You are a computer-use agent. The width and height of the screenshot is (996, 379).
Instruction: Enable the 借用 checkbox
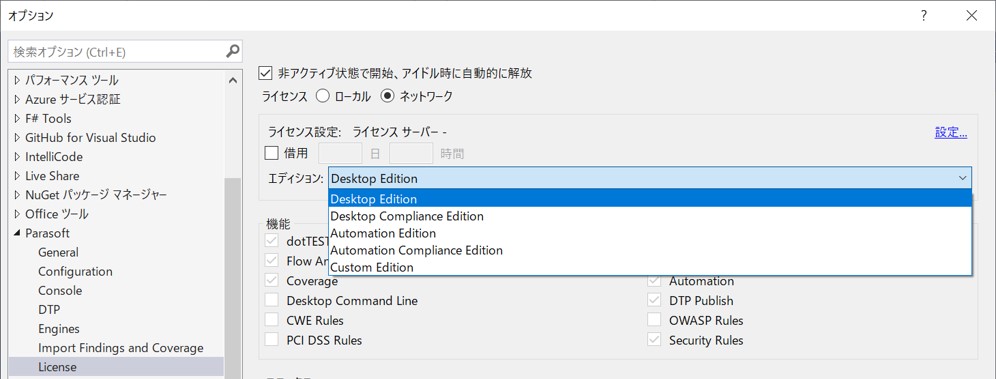[272, 152]
